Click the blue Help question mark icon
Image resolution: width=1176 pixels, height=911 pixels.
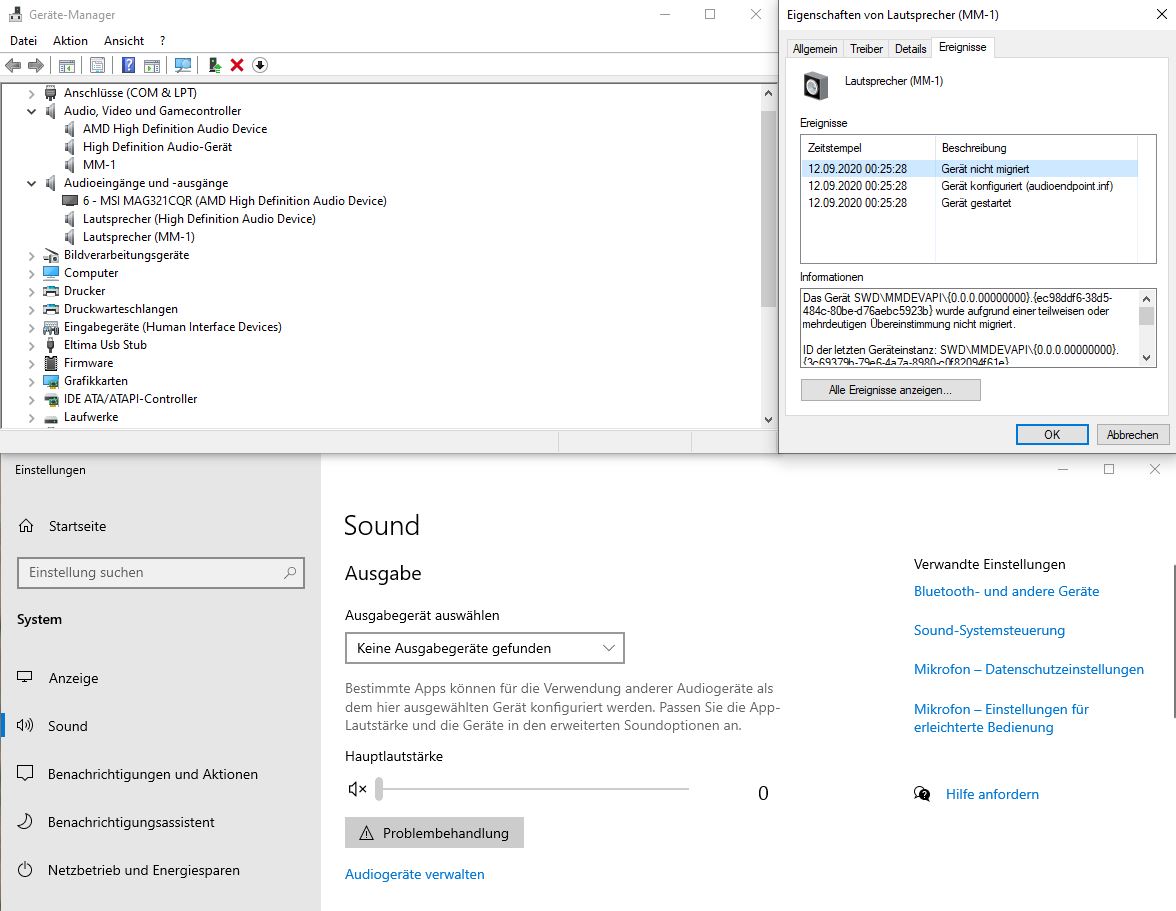(128, 65)
